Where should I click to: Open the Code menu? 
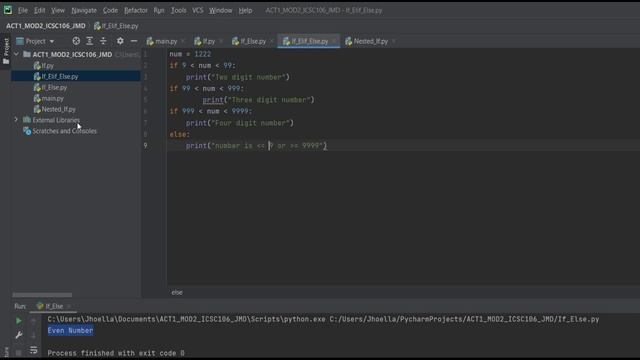pyautogui.click(x=110, y=10)
